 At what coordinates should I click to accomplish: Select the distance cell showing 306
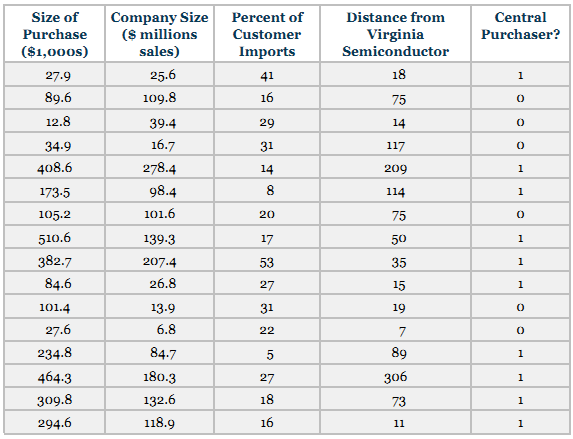[395, 376]
